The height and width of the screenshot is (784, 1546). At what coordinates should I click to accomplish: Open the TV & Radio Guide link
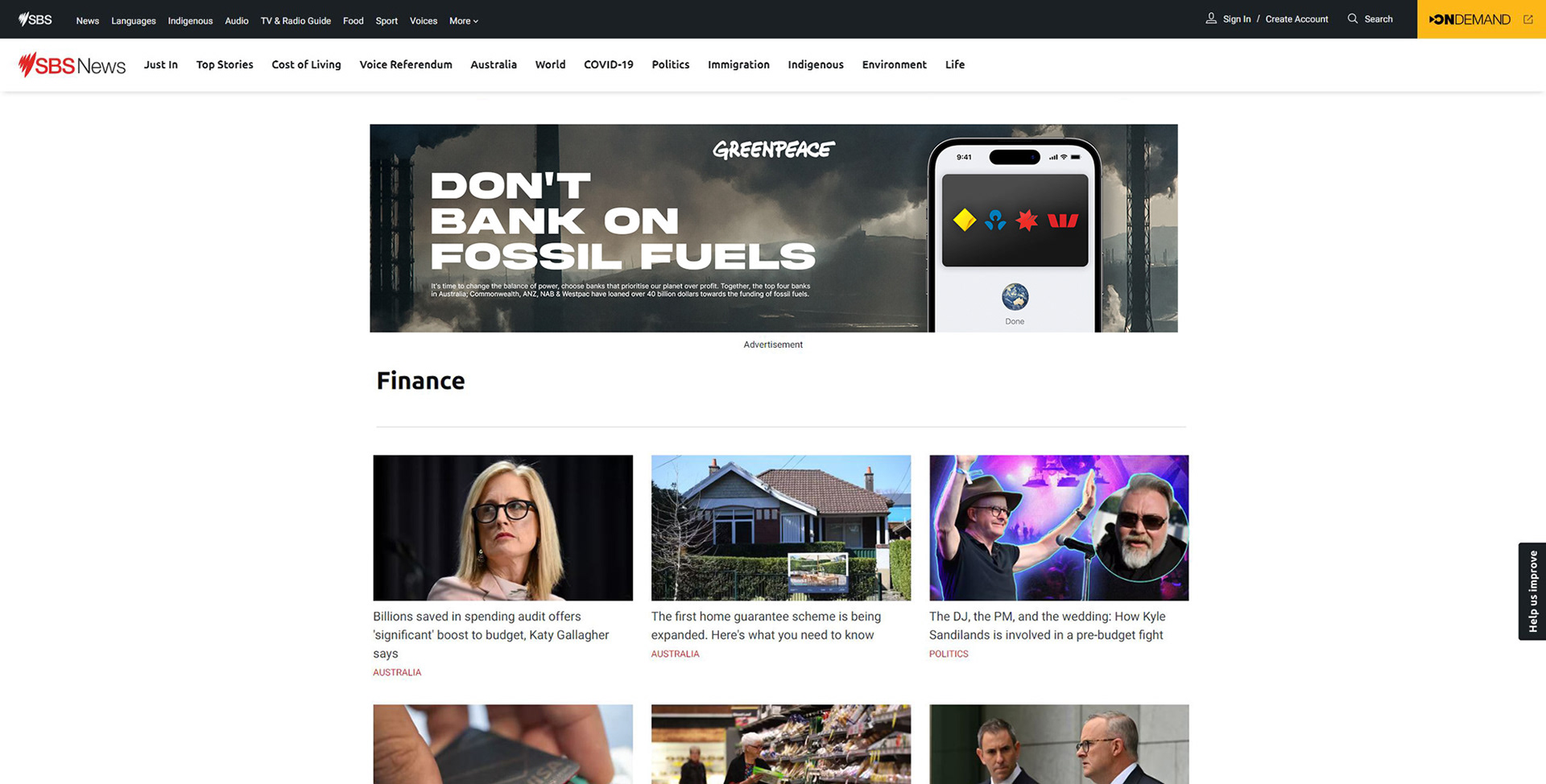coord(296,21)
